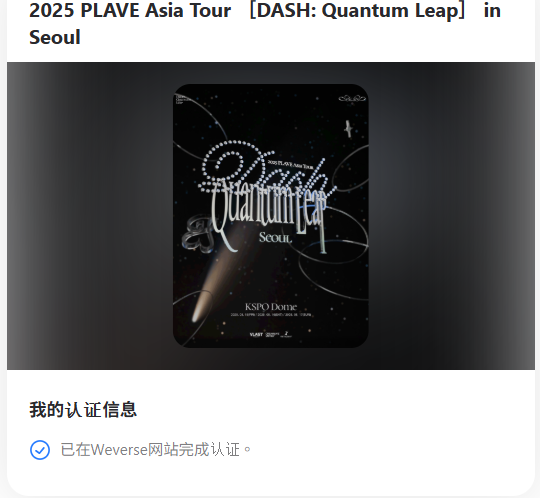Open the 2025 PLAVE Asia Tour event title
540x498 pixels.
click(x=265, y=23)
